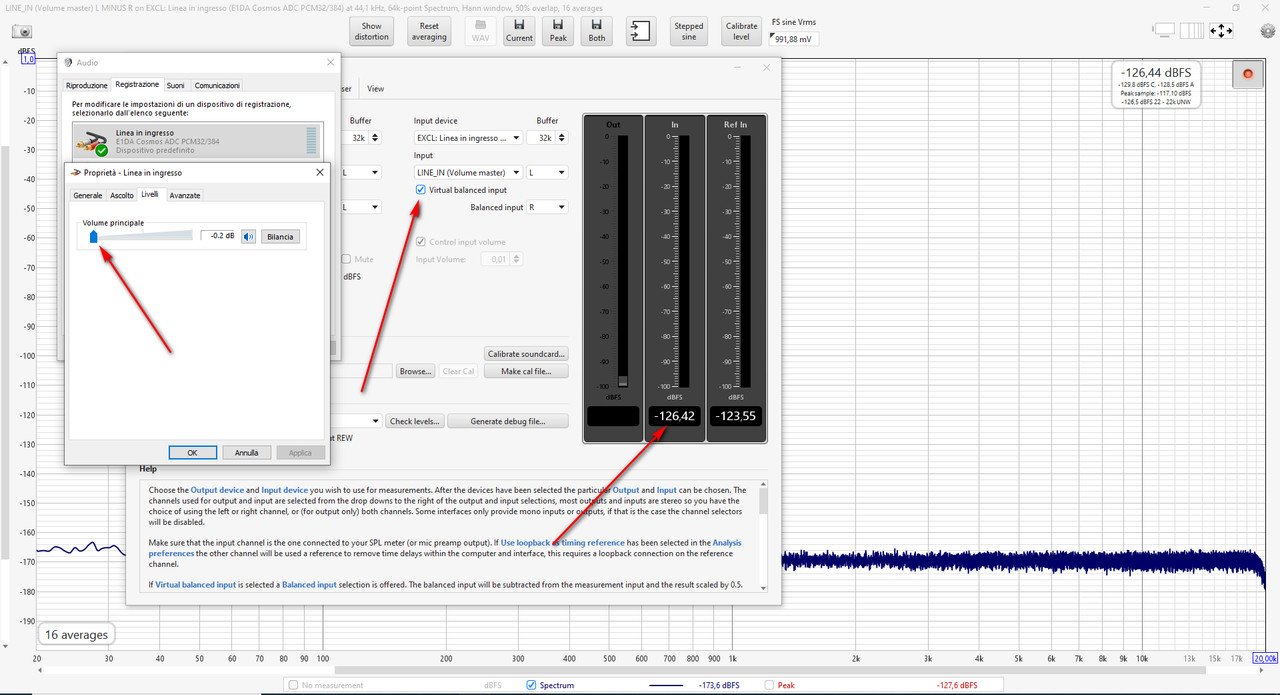Click Make cal file button
The height and width of the screenshot is (695, 1280).
click(x=527, y=371)
